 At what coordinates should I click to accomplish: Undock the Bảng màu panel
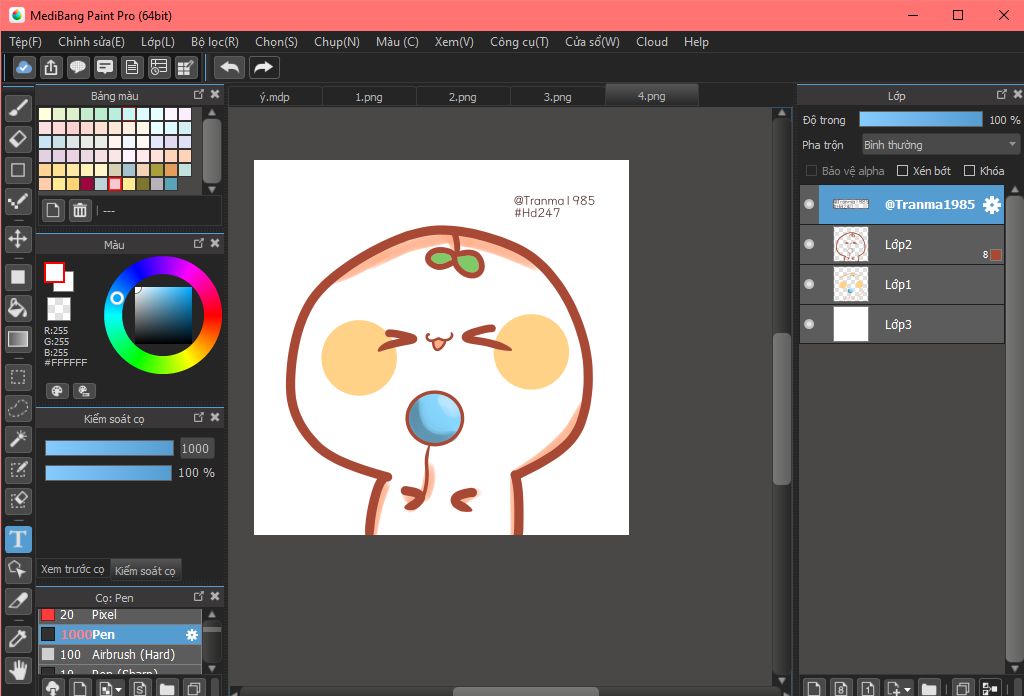click(199, 95)
